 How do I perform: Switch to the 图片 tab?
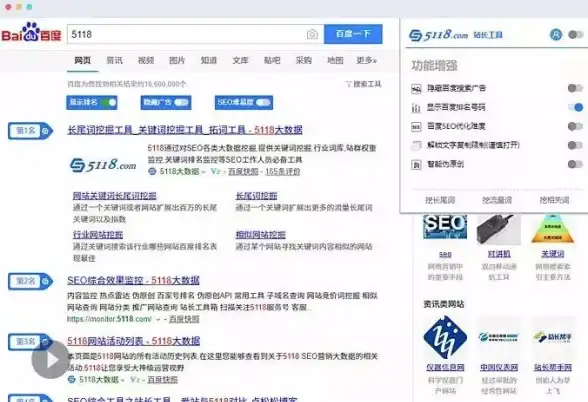(177, 60)
